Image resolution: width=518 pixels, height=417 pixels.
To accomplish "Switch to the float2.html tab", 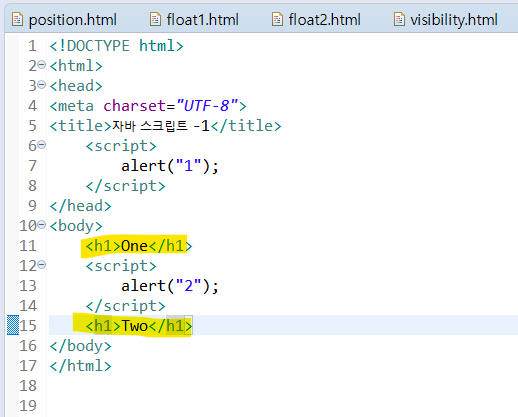I will pyautogui.click(x=316, y=20).
